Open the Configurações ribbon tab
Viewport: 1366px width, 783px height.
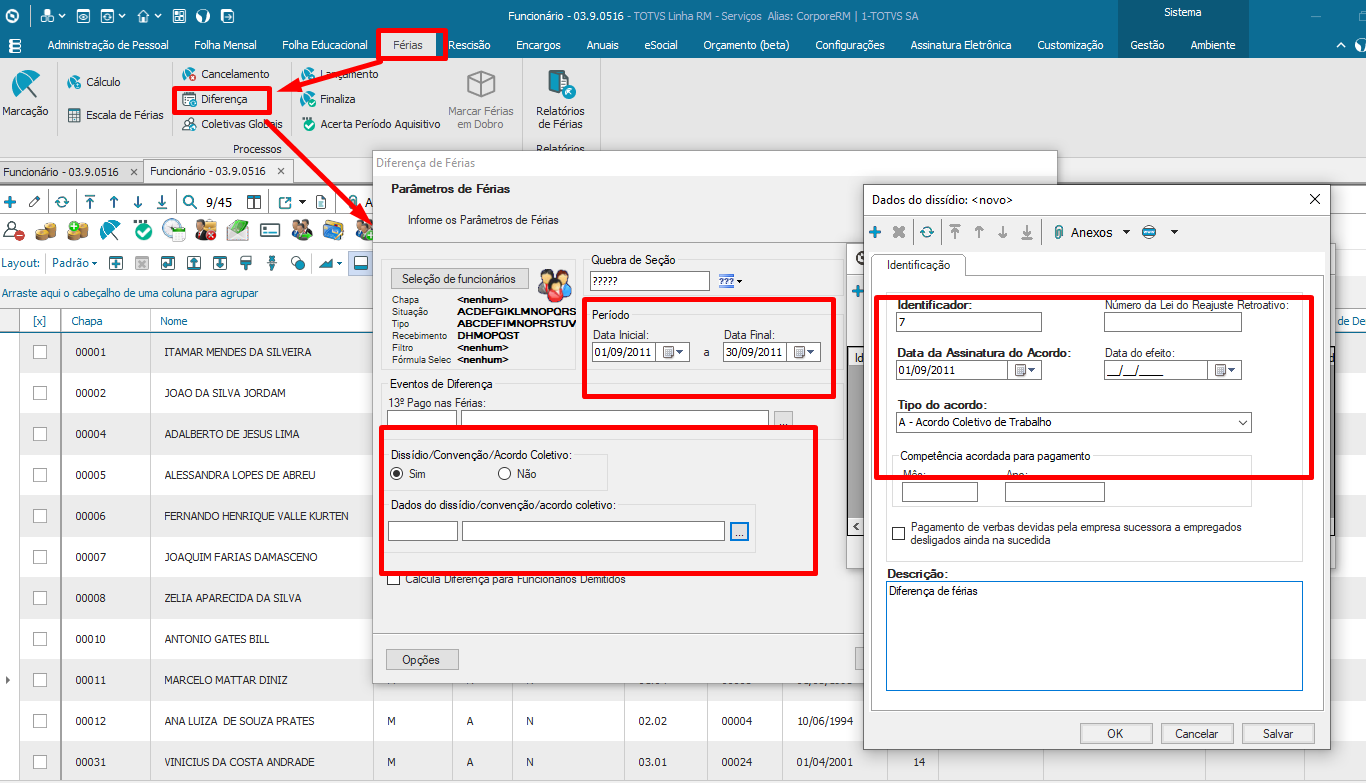(850, 45)
